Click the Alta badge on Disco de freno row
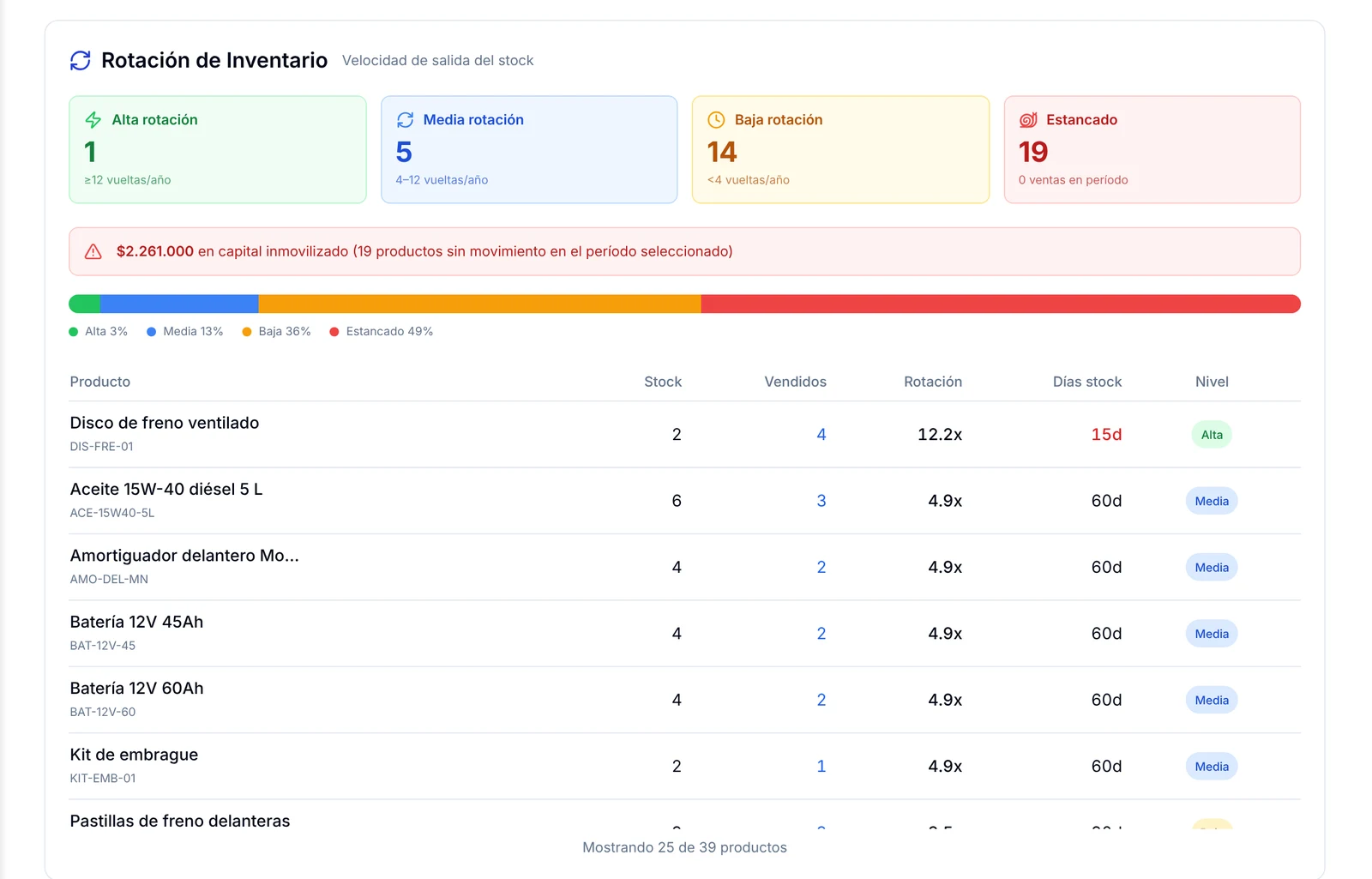1372x879 pixels. click(1212, 435)
